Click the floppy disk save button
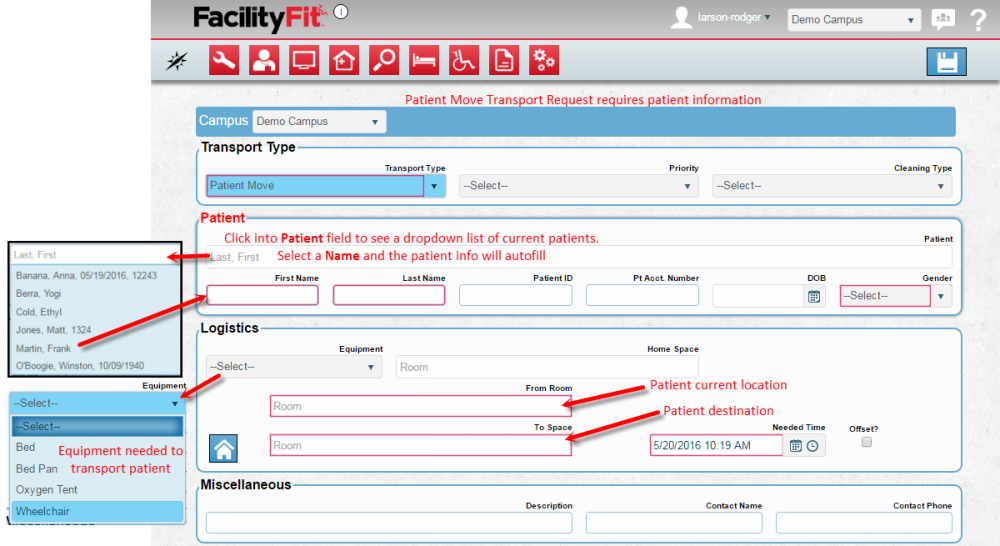 (945, 62)
